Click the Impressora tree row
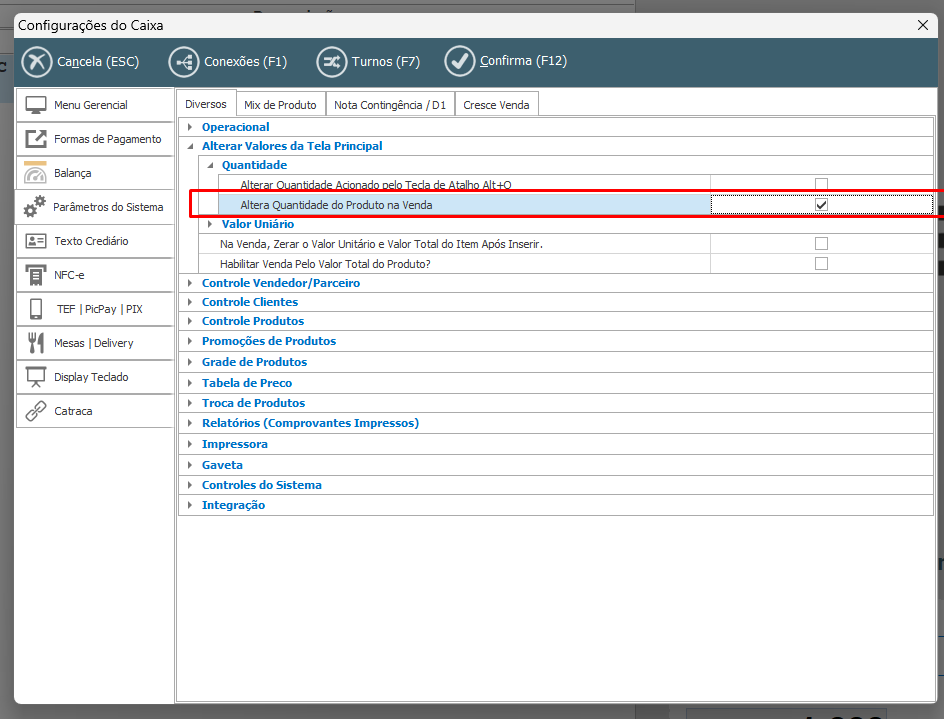The width and height of the screenshot is (944, 719). [x=235, y=444]
